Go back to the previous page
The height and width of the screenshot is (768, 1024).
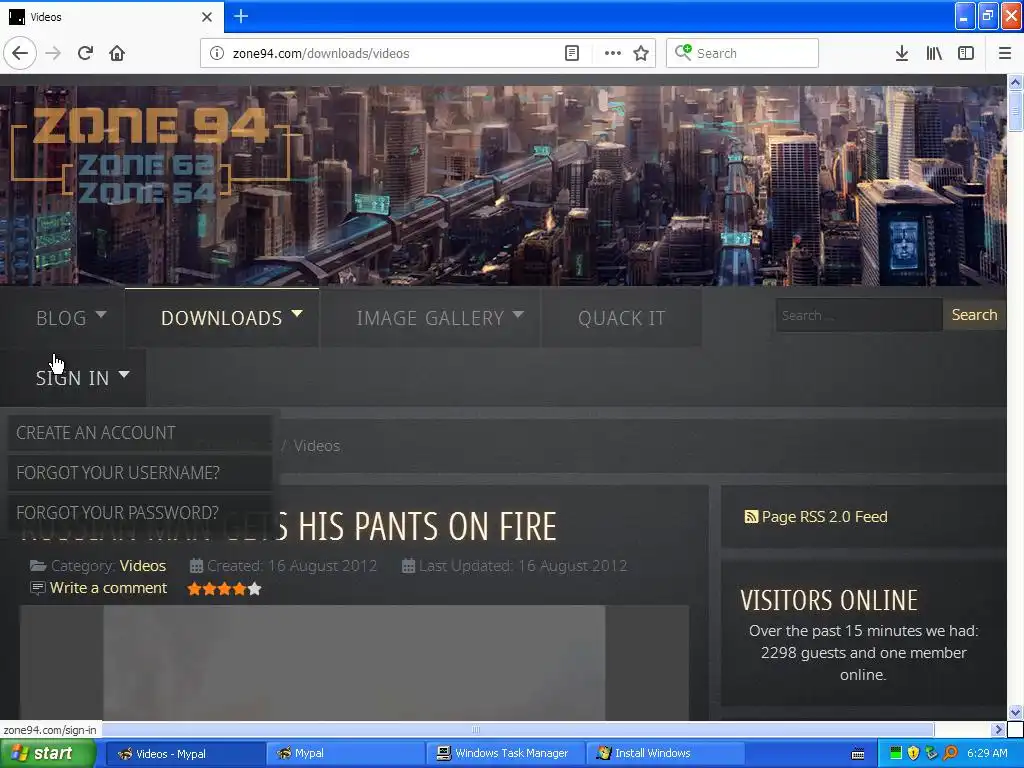[x=20, y=54]
